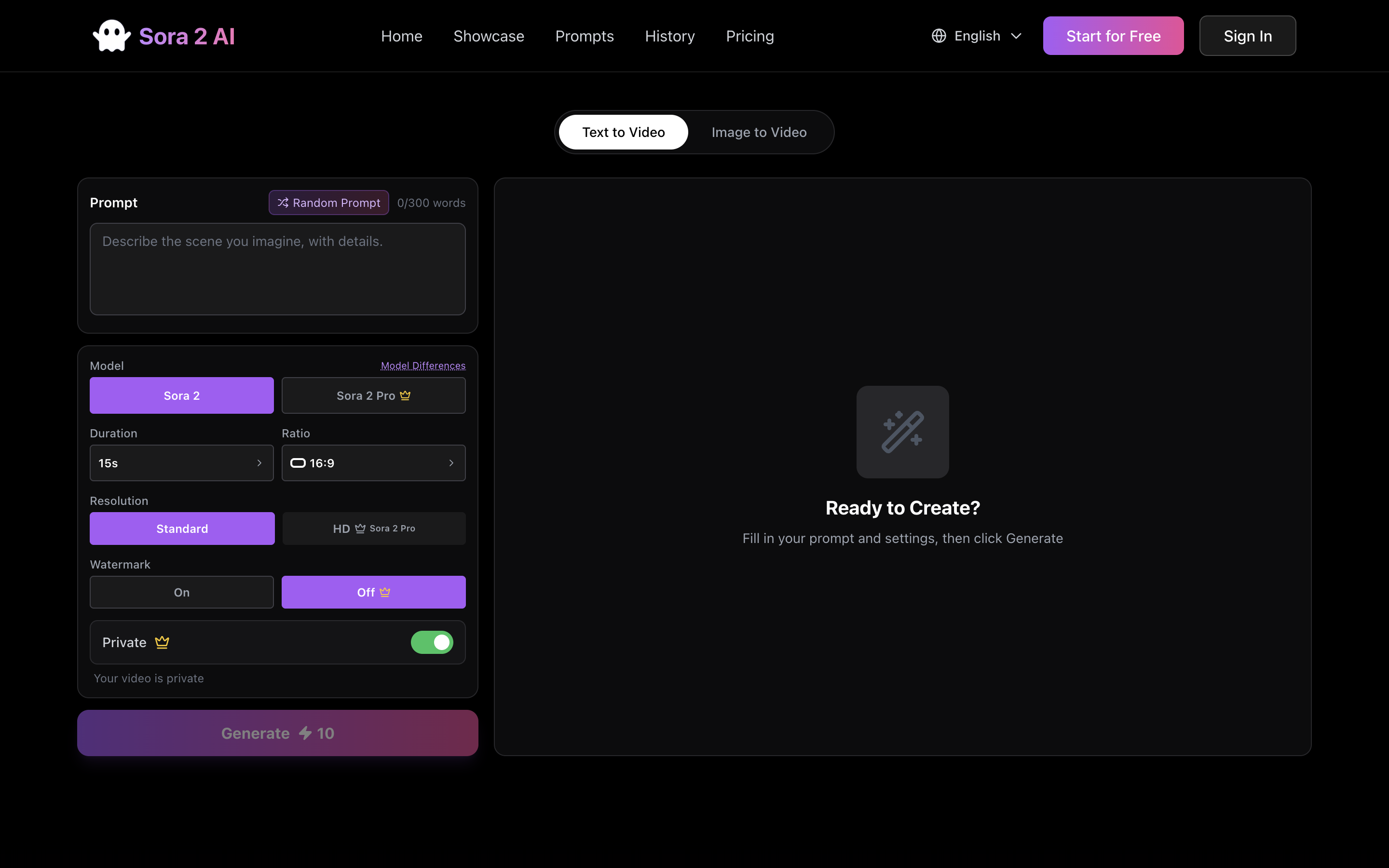This screenshot has height=868, width=1389.
Task: Click the Random Prompt button
Action: [329, 203]
